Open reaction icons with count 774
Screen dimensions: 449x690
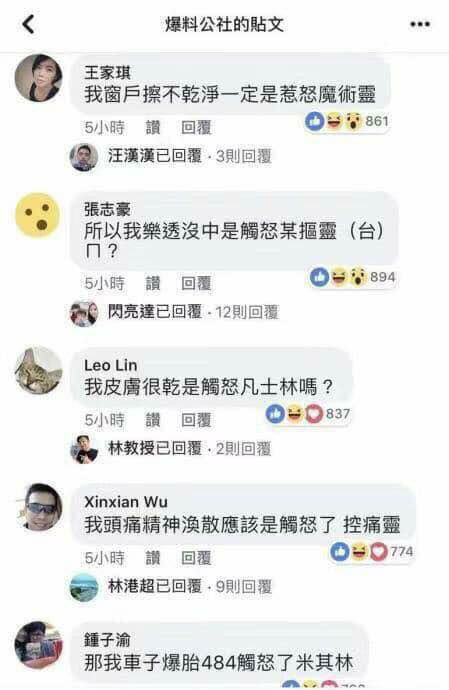(372, 551)
